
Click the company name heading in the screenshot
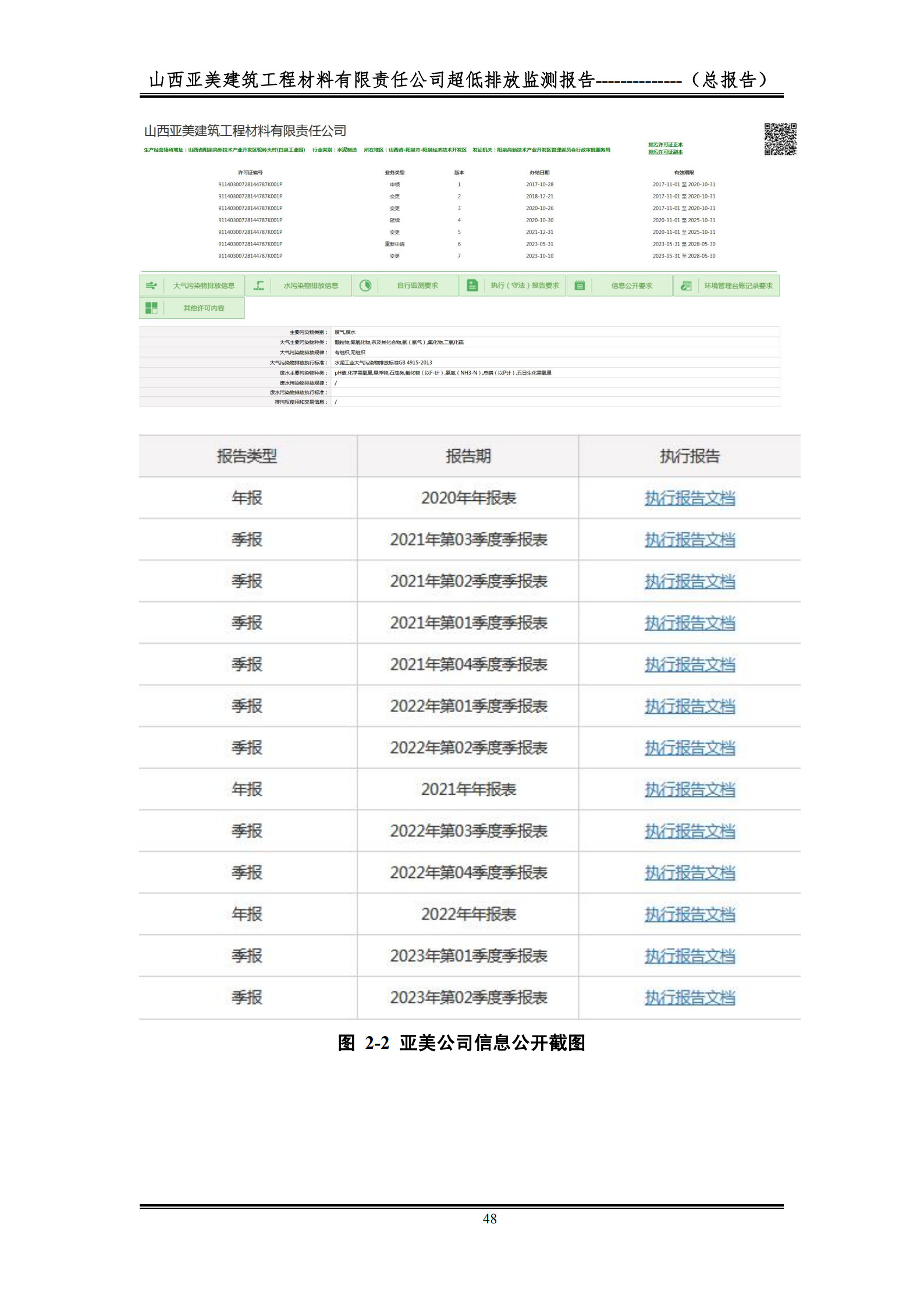245,131
